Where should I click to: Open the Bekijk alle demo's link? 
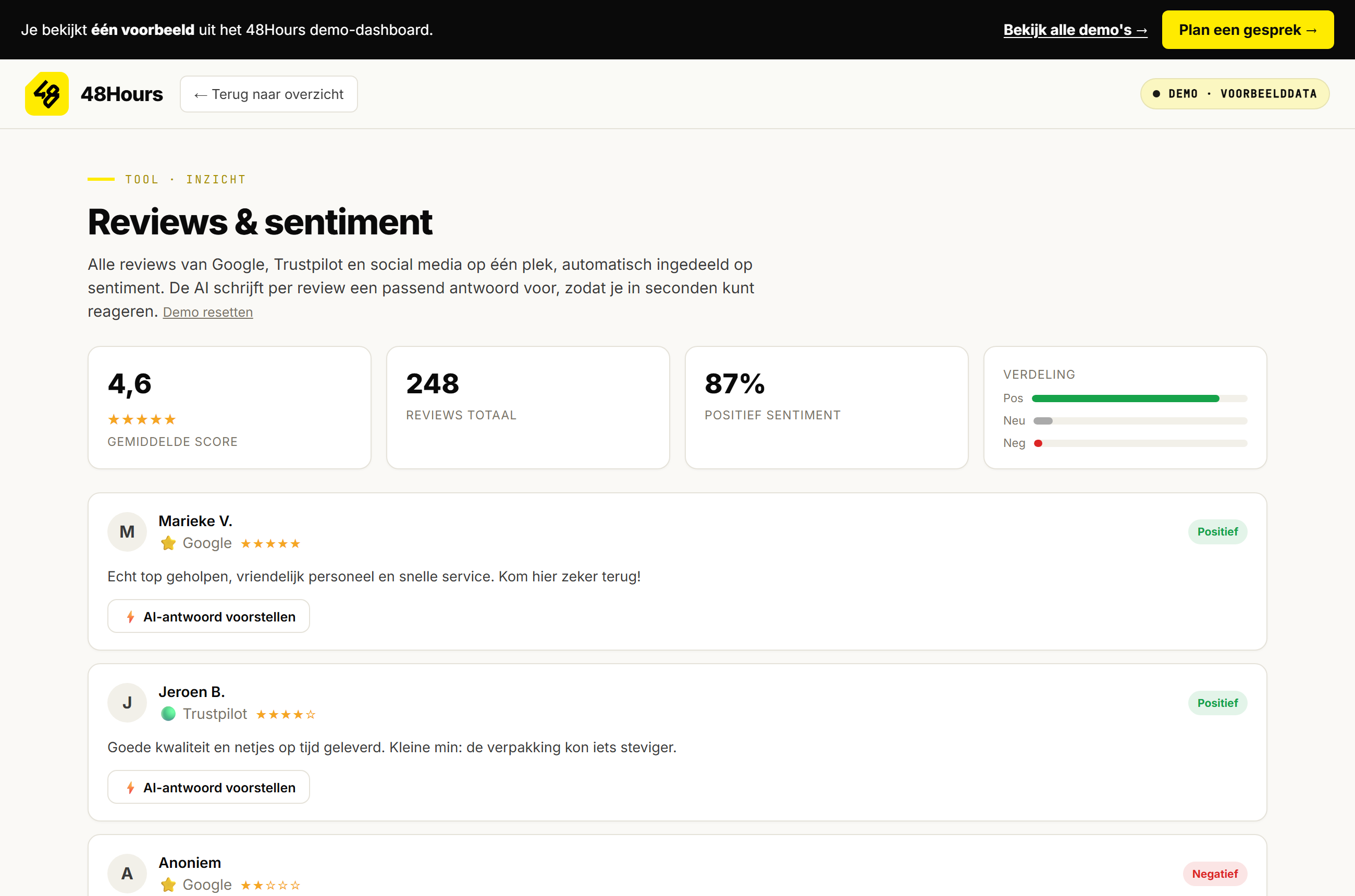(x=1075, y=30)
